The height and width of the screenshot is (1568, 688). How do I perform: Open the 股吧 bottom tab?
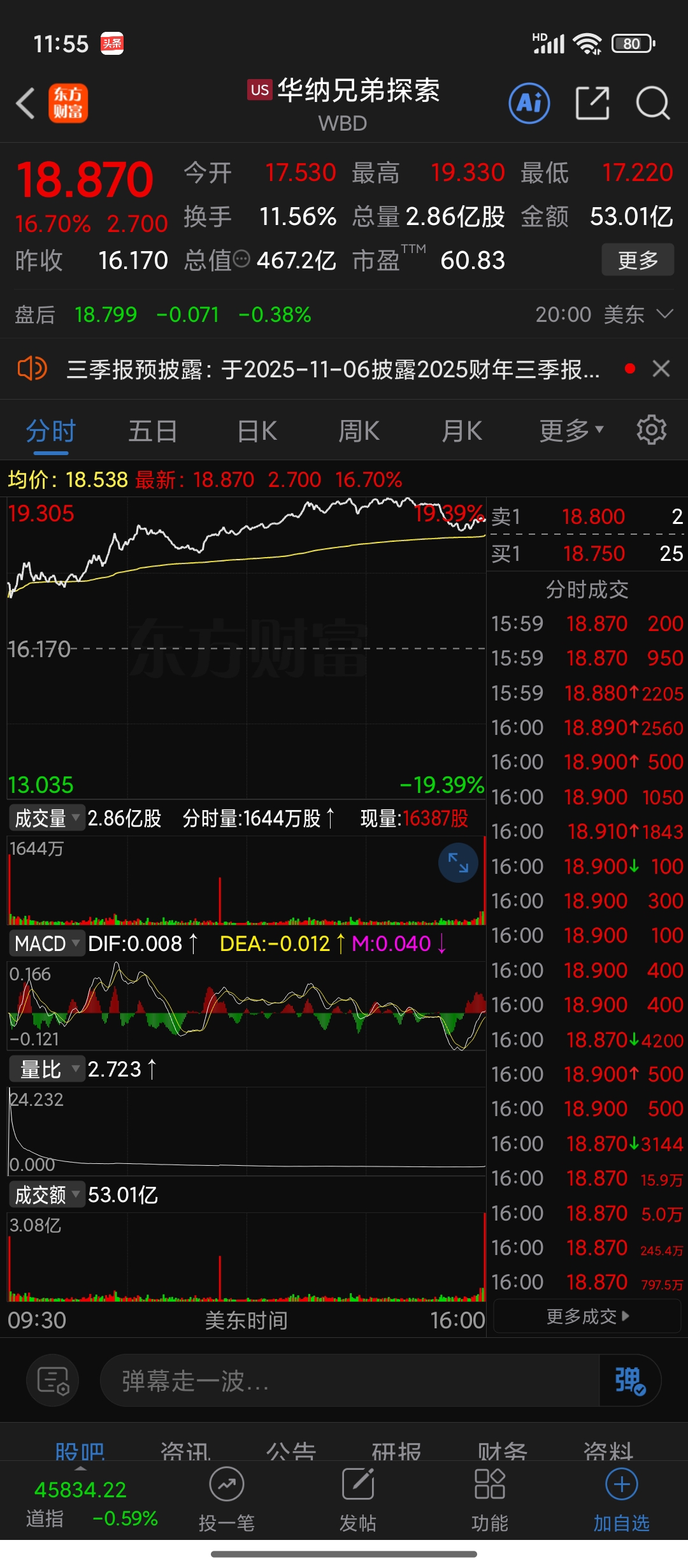pos(80,1451)
